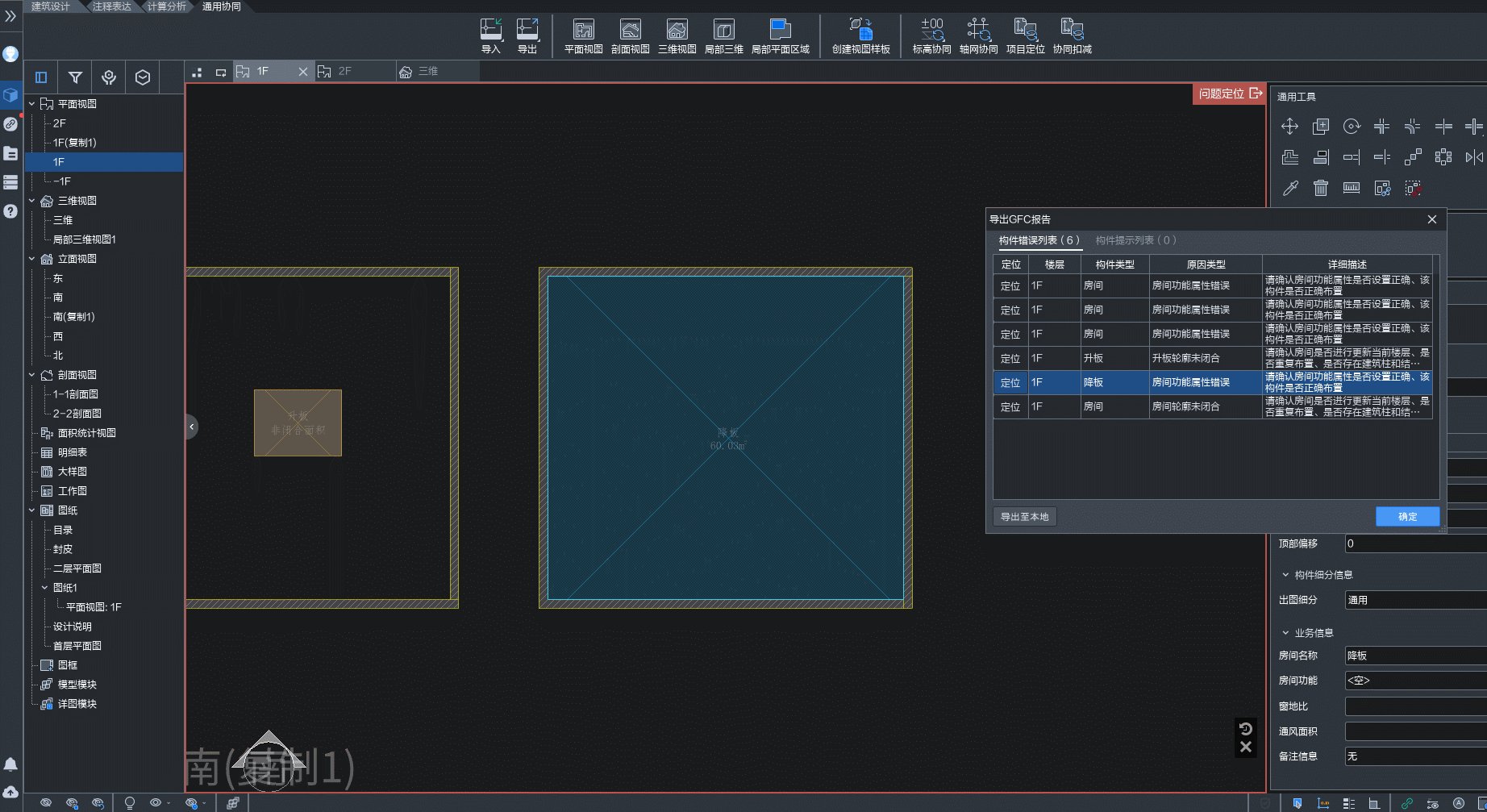The width and height of the screenshot is (1487, 812).
Task: Open the 标高协同 level coordination tool
Action: click(931, 35)
